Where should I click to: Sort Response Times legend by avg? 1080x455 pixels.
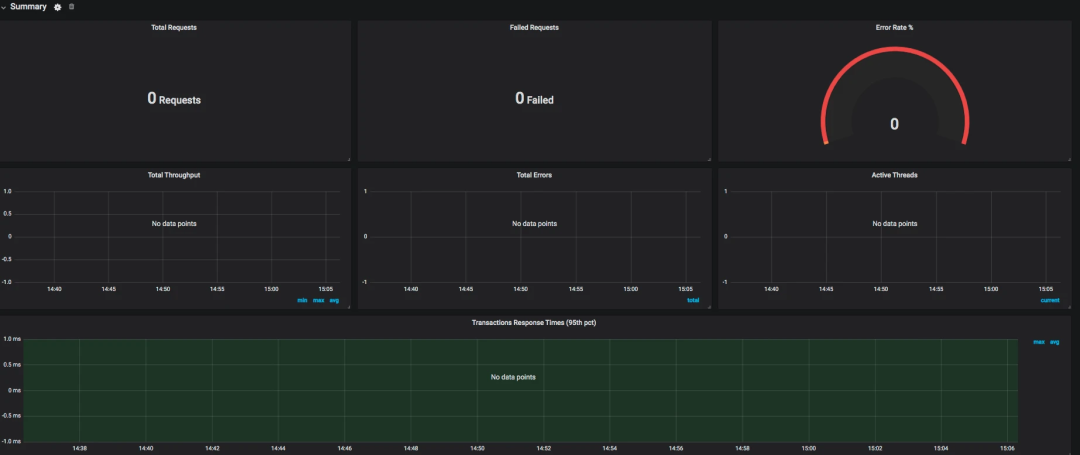pos(1055,342)
